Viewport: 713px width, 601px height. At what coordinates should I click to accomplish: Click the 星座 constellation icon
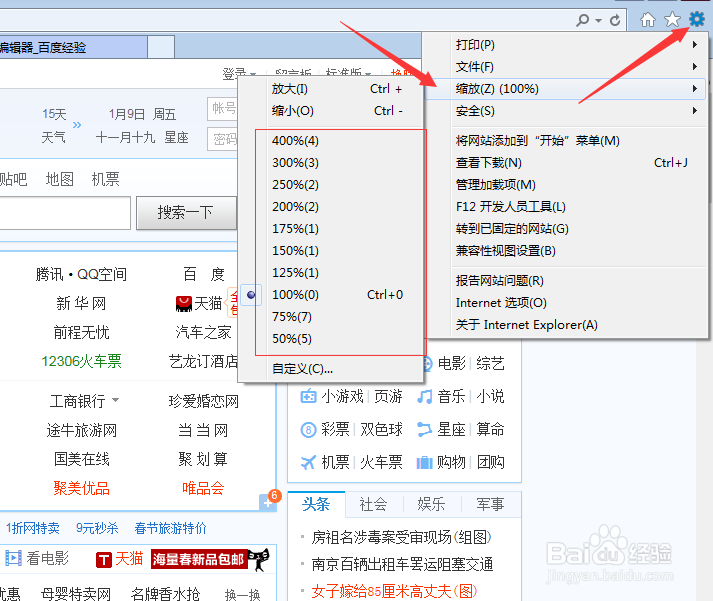[424, 429]
